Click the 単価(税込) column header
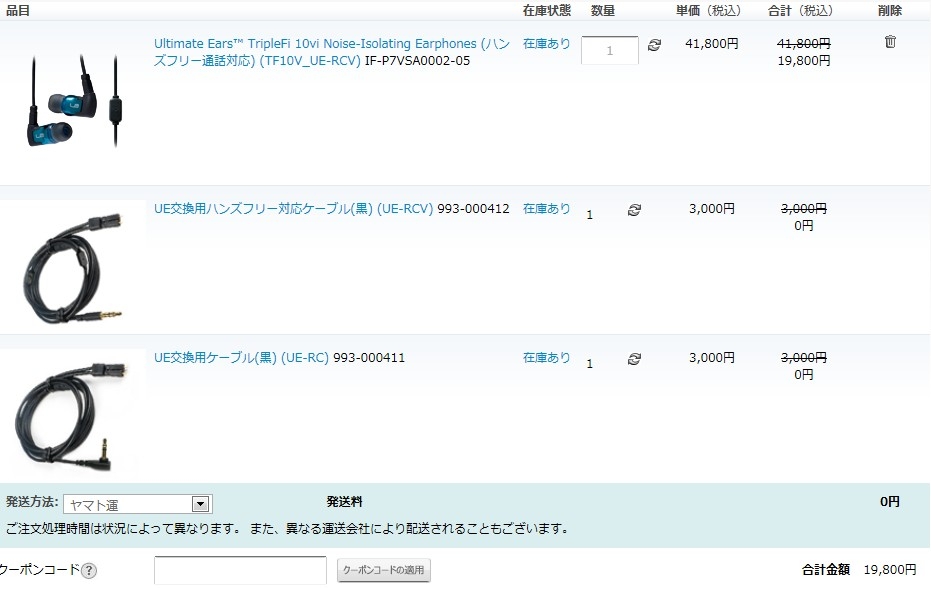This screenshot has width=931, height=589. pyautogui.click(x=708, y=11)
